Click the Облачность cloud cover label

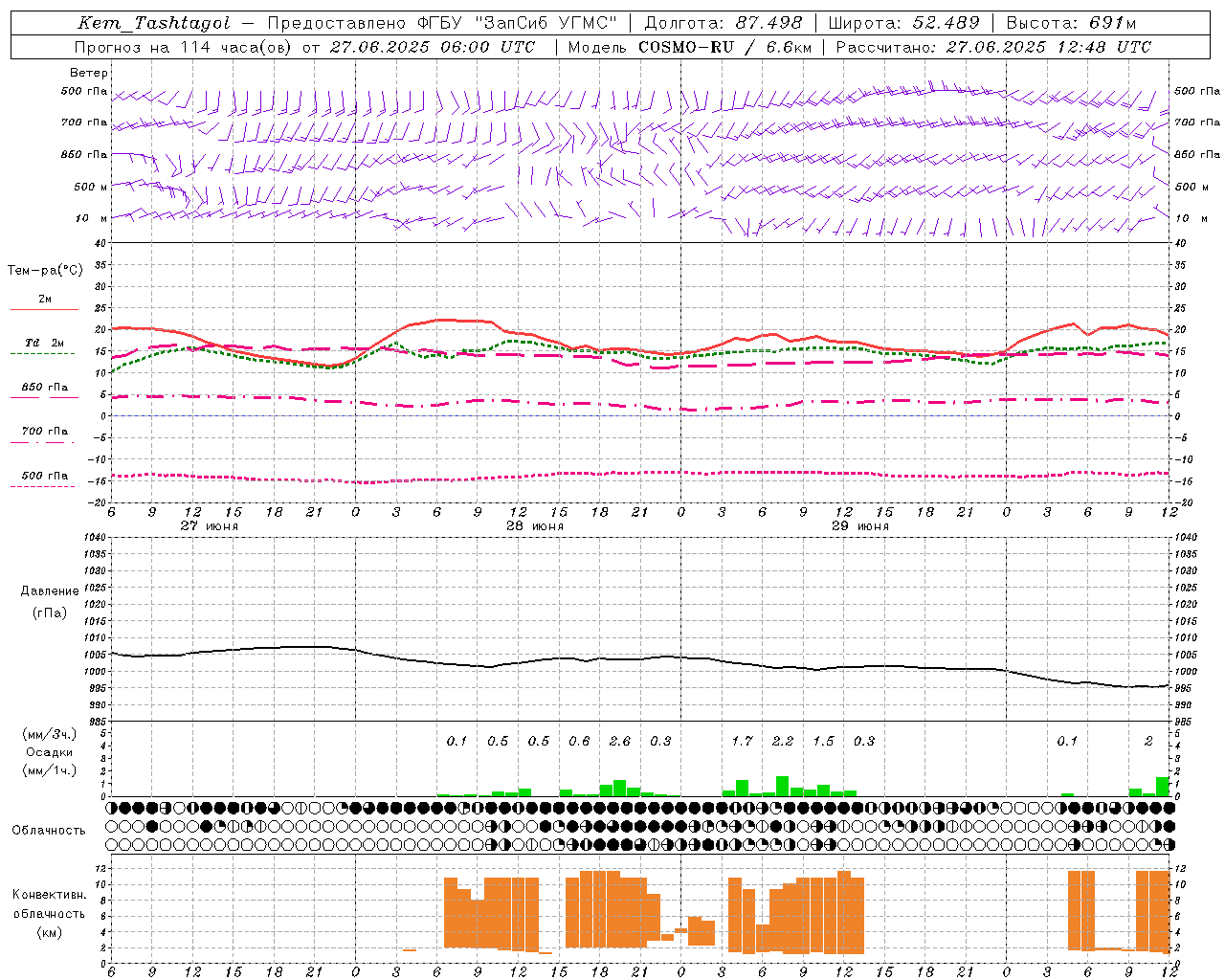[x=49, y=831]
